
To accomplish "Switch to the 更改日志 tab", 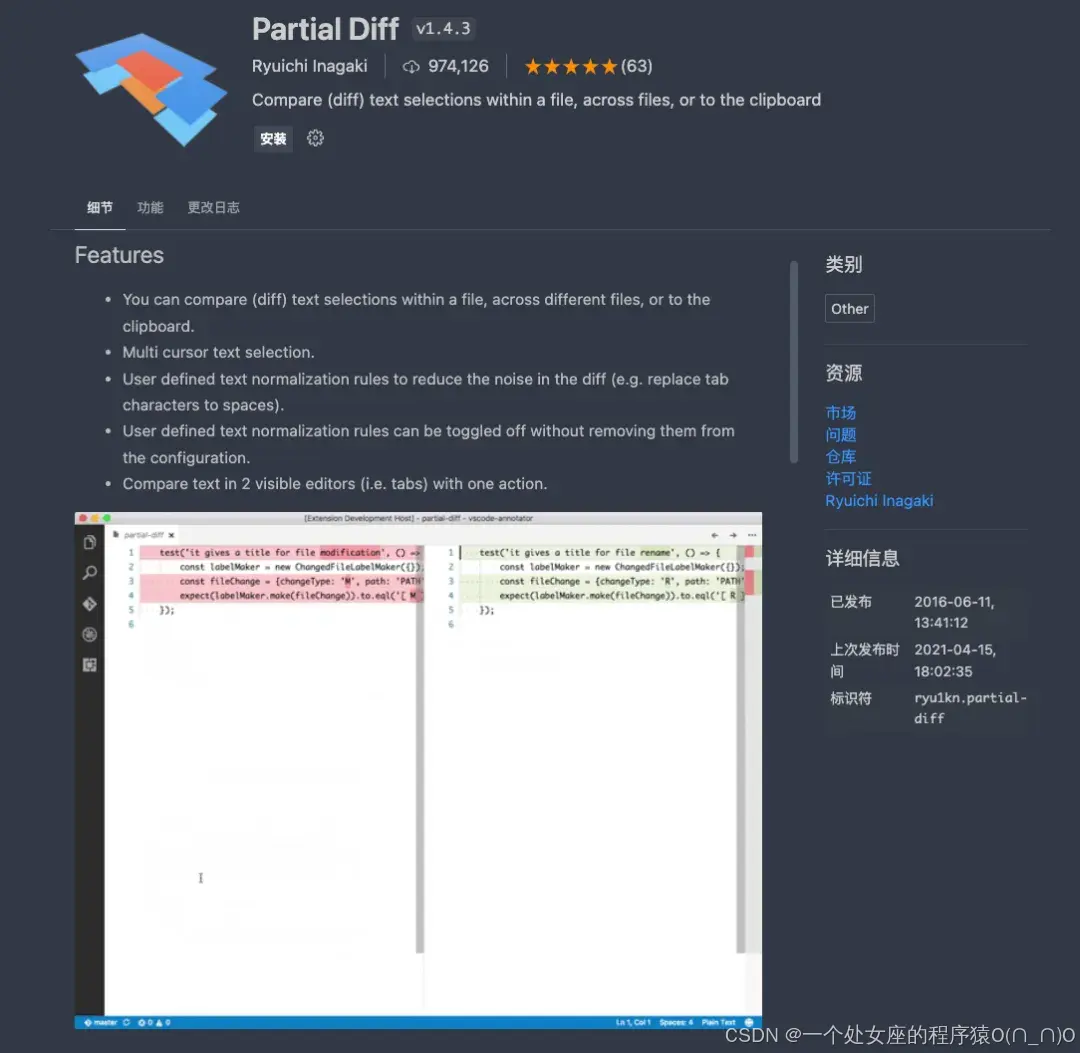I will tap(214, 207).
